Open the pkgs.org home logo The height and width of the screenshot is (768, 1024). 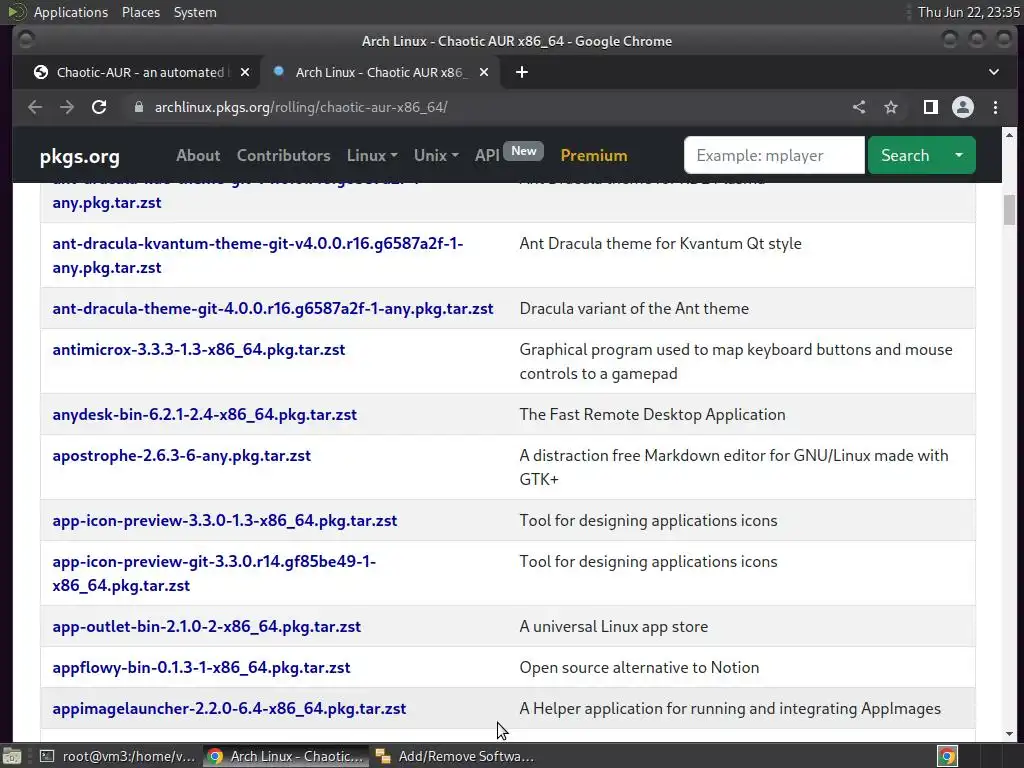(80, 156)
